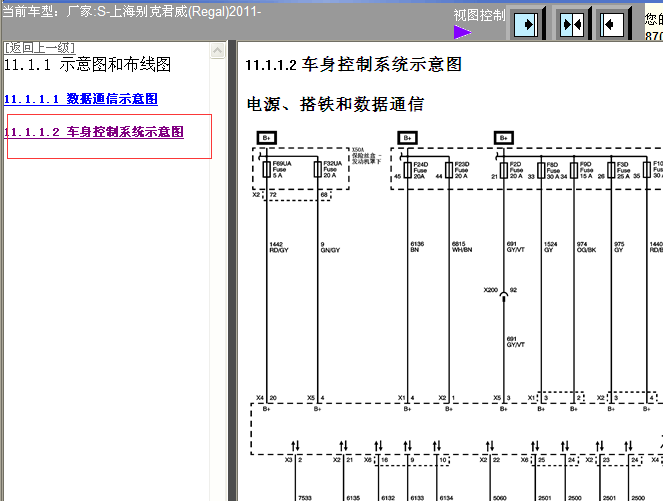Click the expand-right view control icon
Image resolution: width=663 pixels, height=501 pixels.
(x=526, y=25)
